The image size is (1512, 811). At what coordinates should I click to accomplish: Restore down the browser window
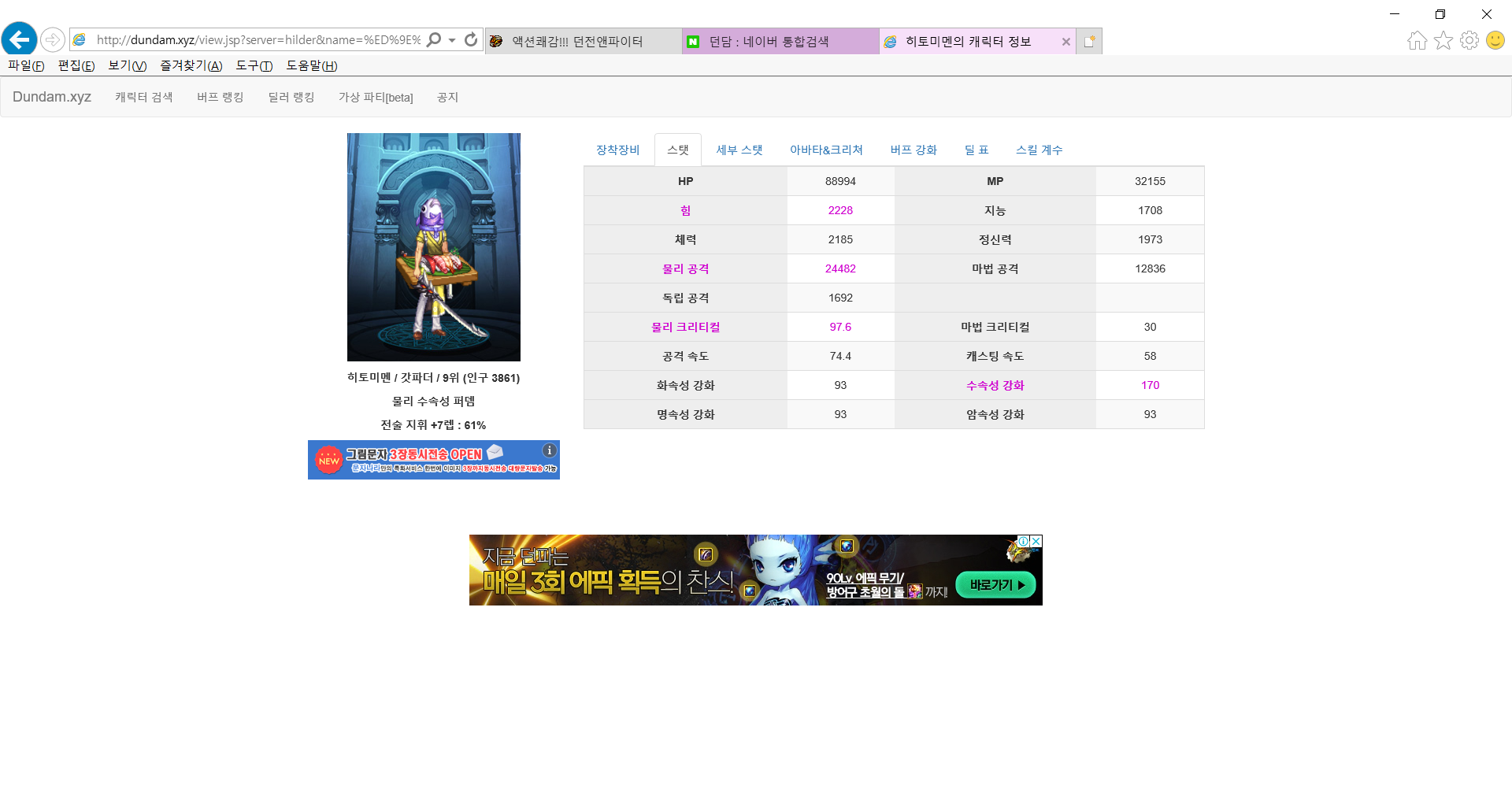tap(1440, 14)
